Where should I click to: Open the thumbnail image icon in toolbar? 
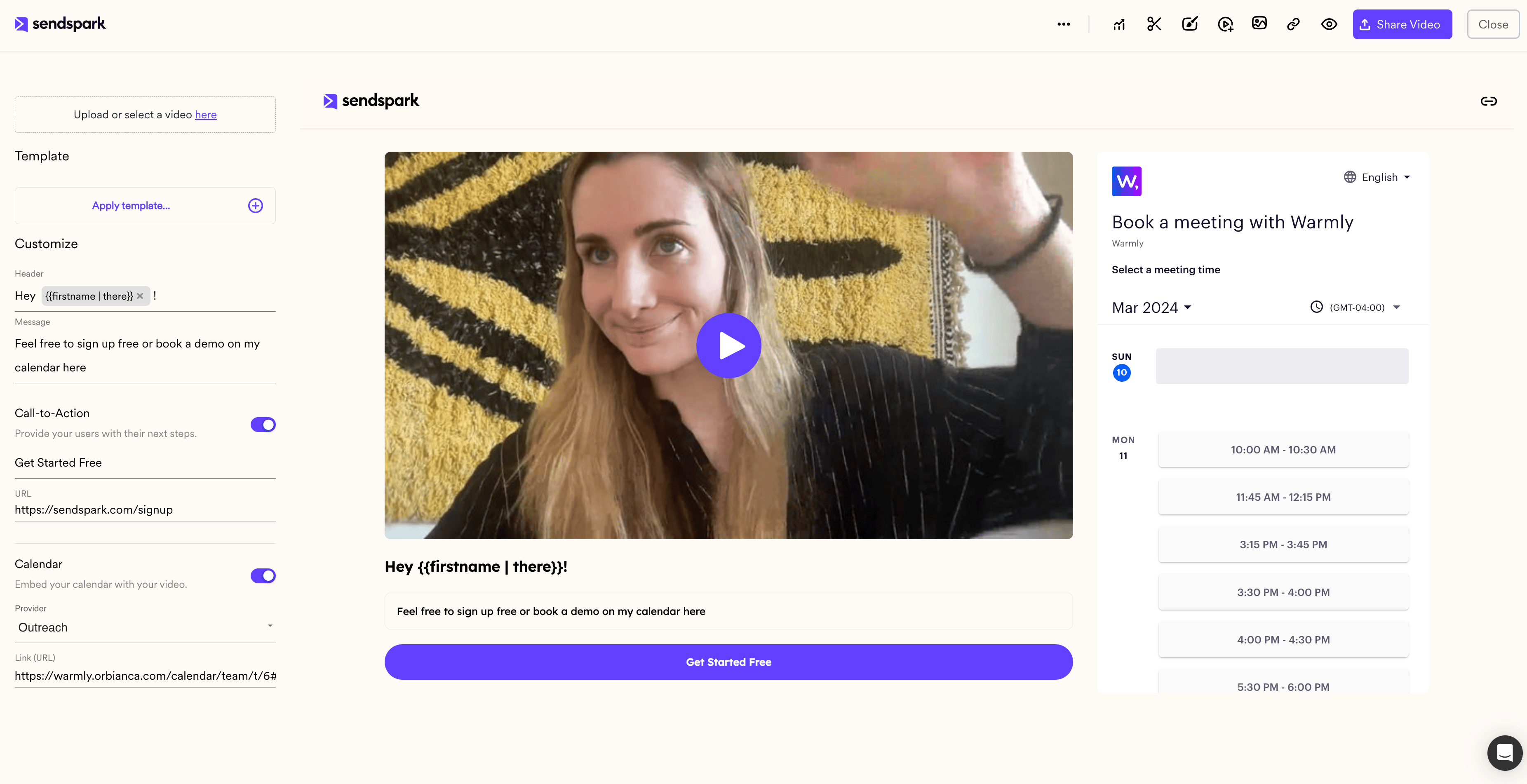pos(1259,24)
